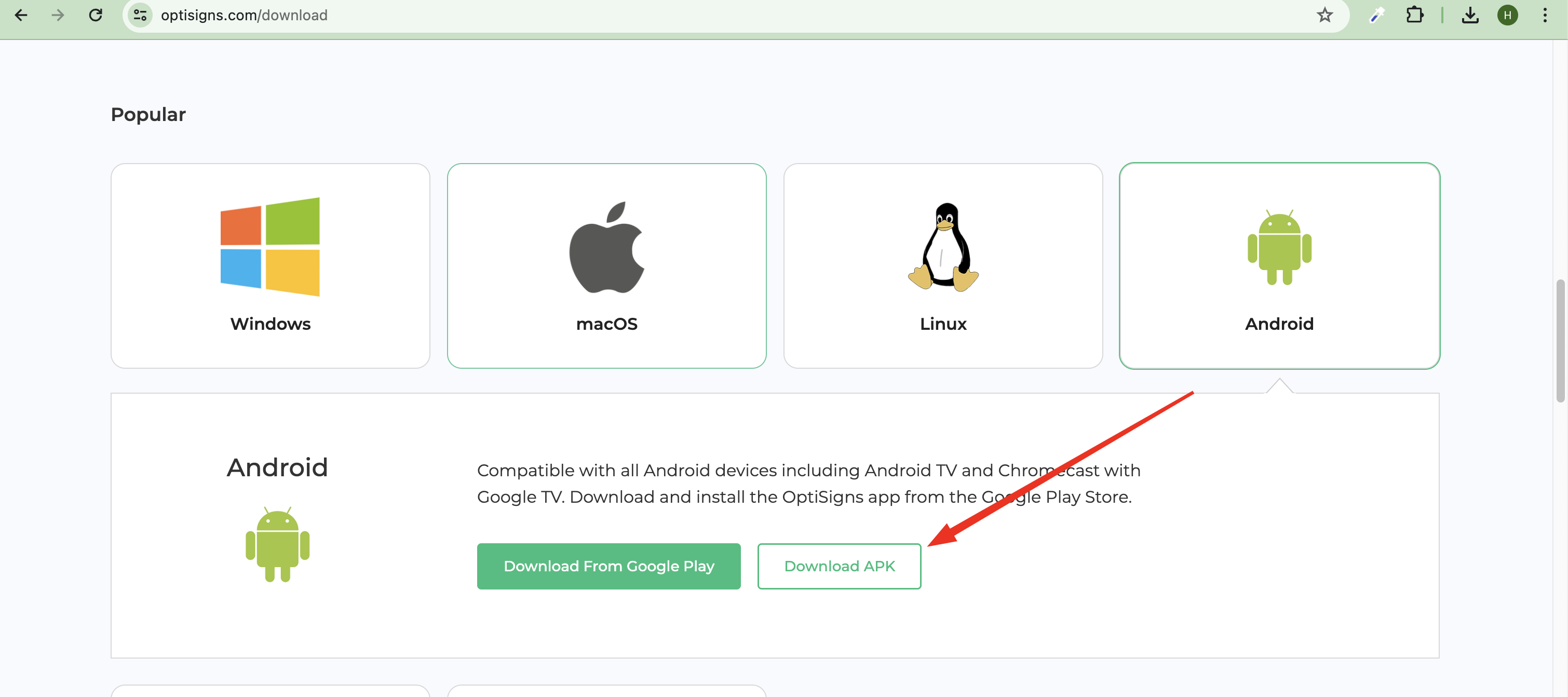Click Download From Google Play button
This screenshot has height=697, width=1568.
coord(609,566)
